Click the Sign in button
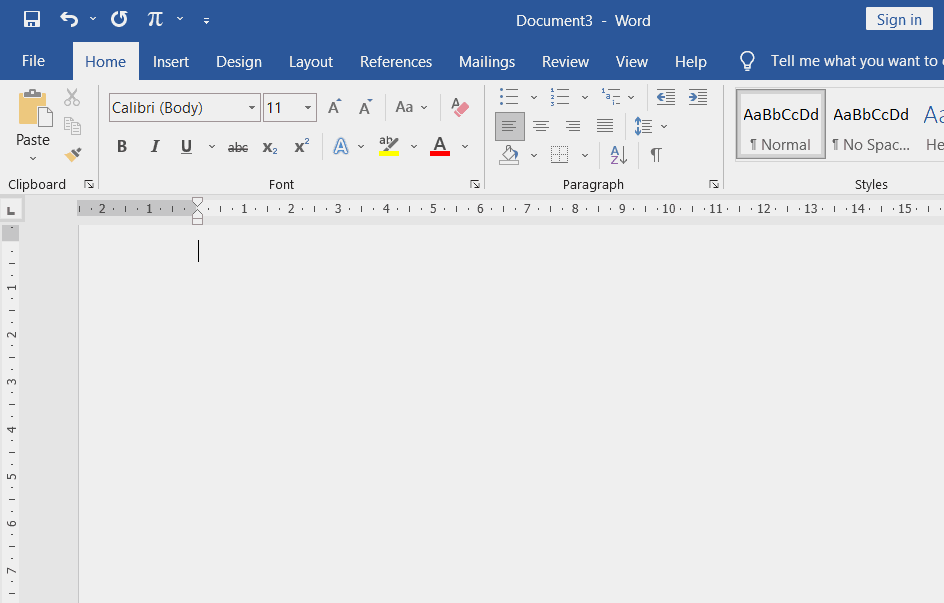The width and height of the screenshot is (944, 603). coord(899,19)
